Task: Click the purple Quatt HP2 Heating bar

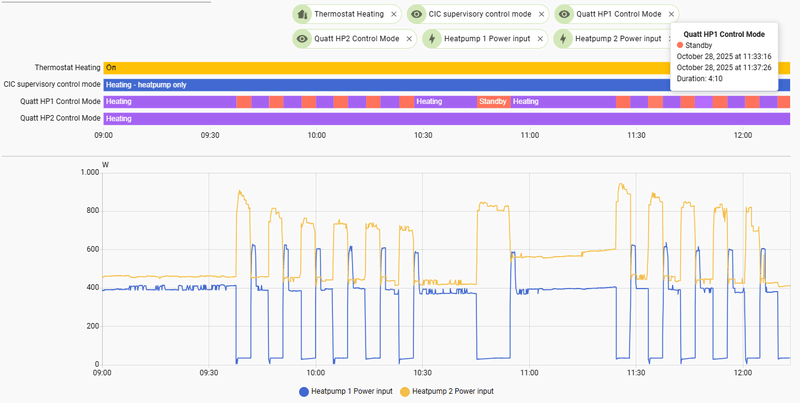Action: coord(440,118)
